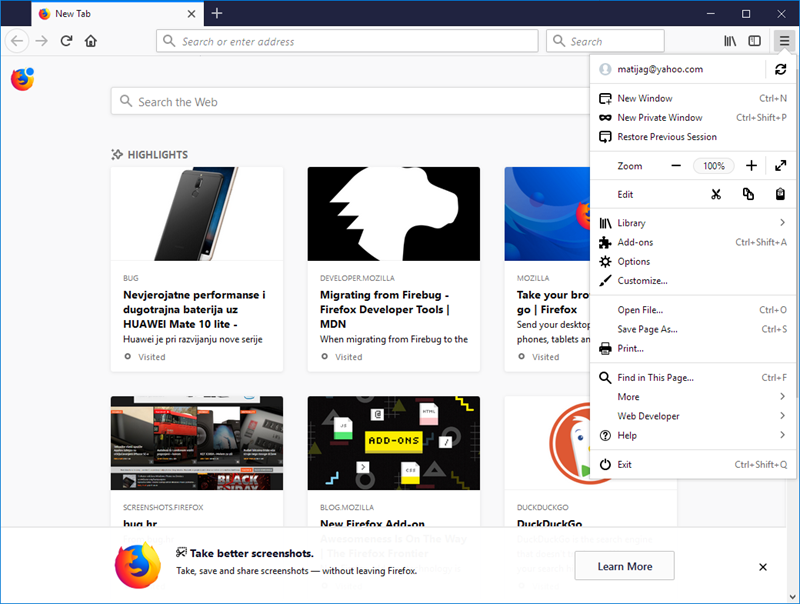Expand the Help submenu
This screenshot has height=604, width=800.
(692, 435)
